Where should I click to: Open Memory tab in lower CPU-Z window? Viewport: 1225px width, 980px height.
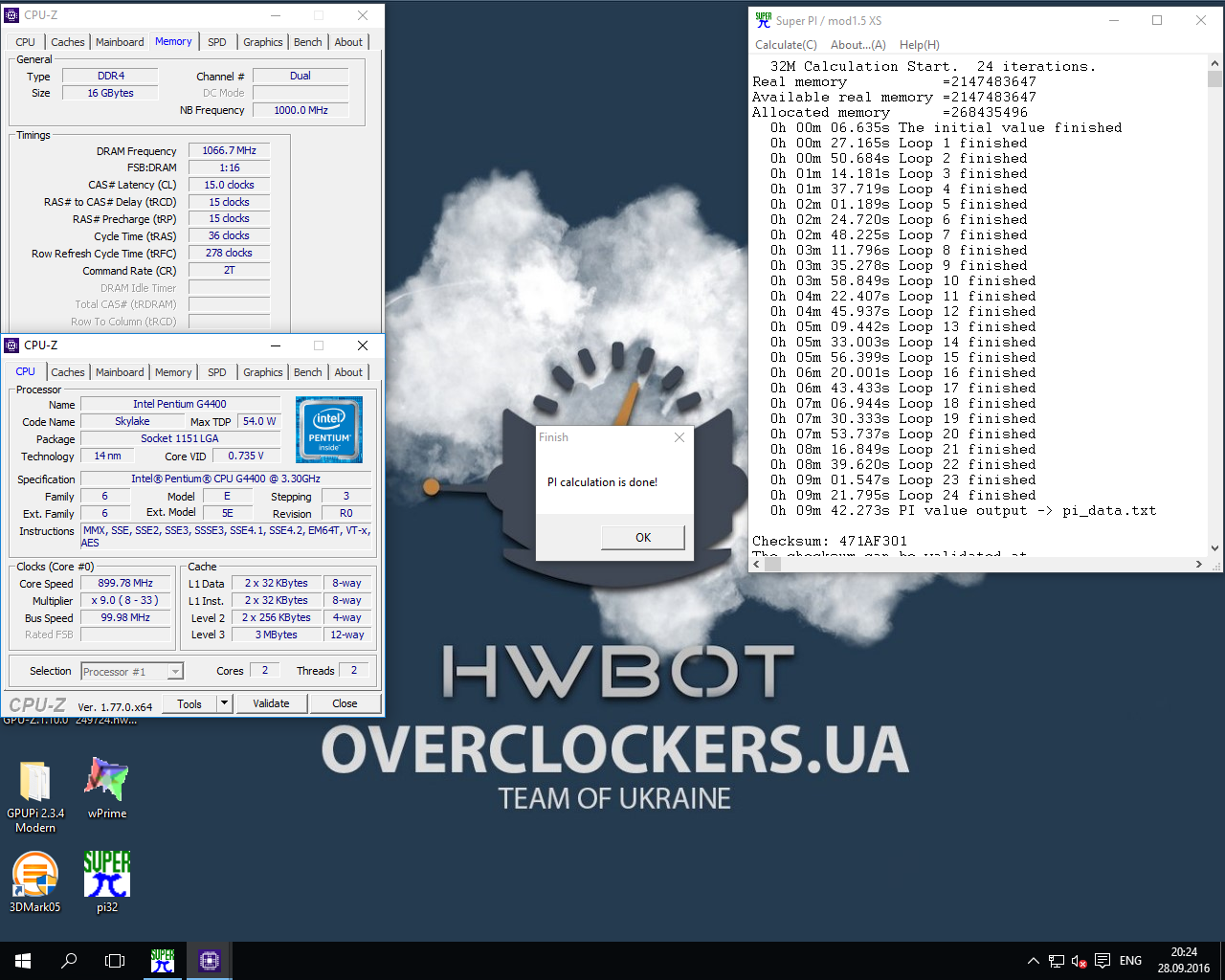coord(173,372)
